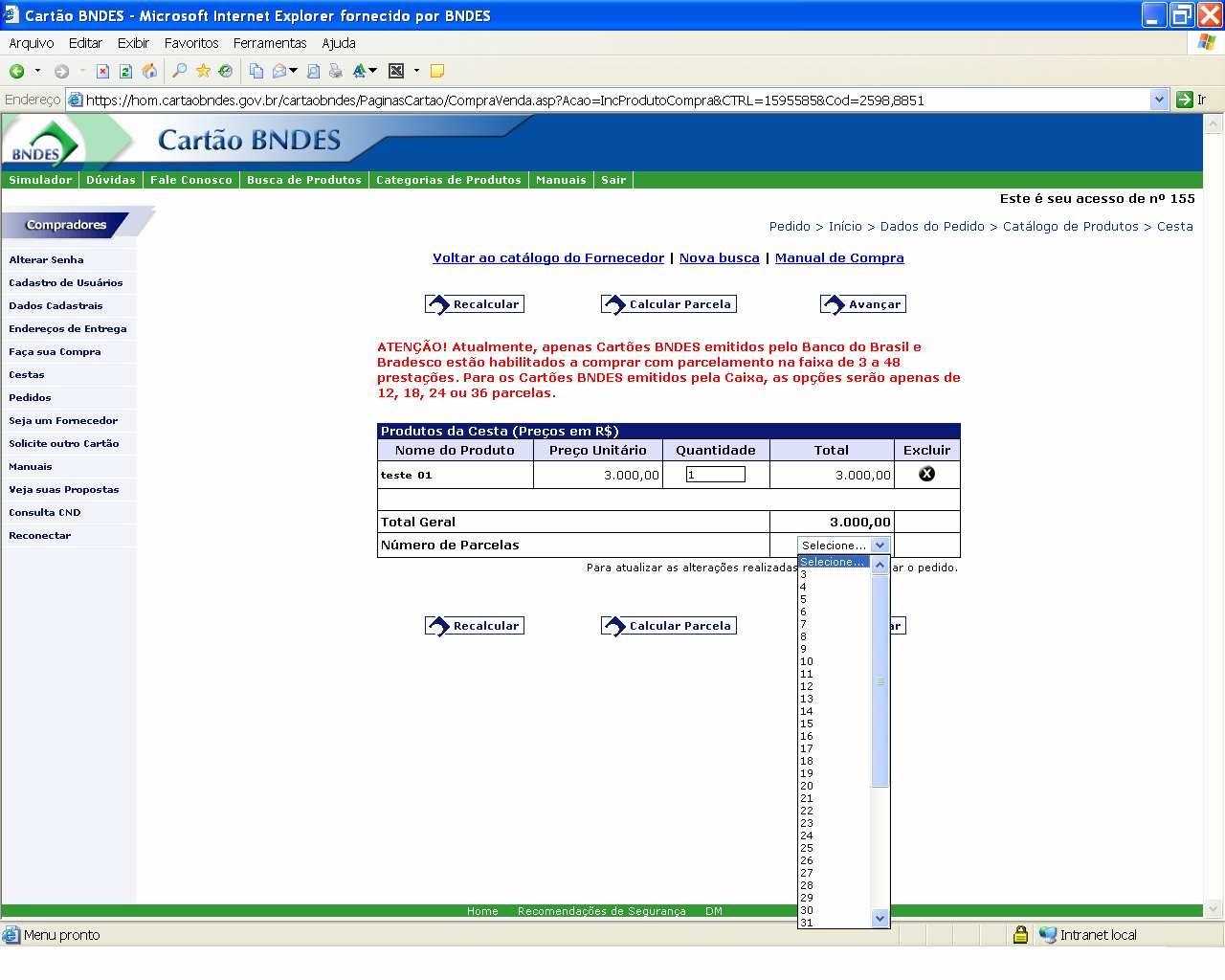Click Catálogo de Produtos breadcrumb link
Viewport: 1225px width, 980px height.
pyautogui.click(x=1071, y=227)
